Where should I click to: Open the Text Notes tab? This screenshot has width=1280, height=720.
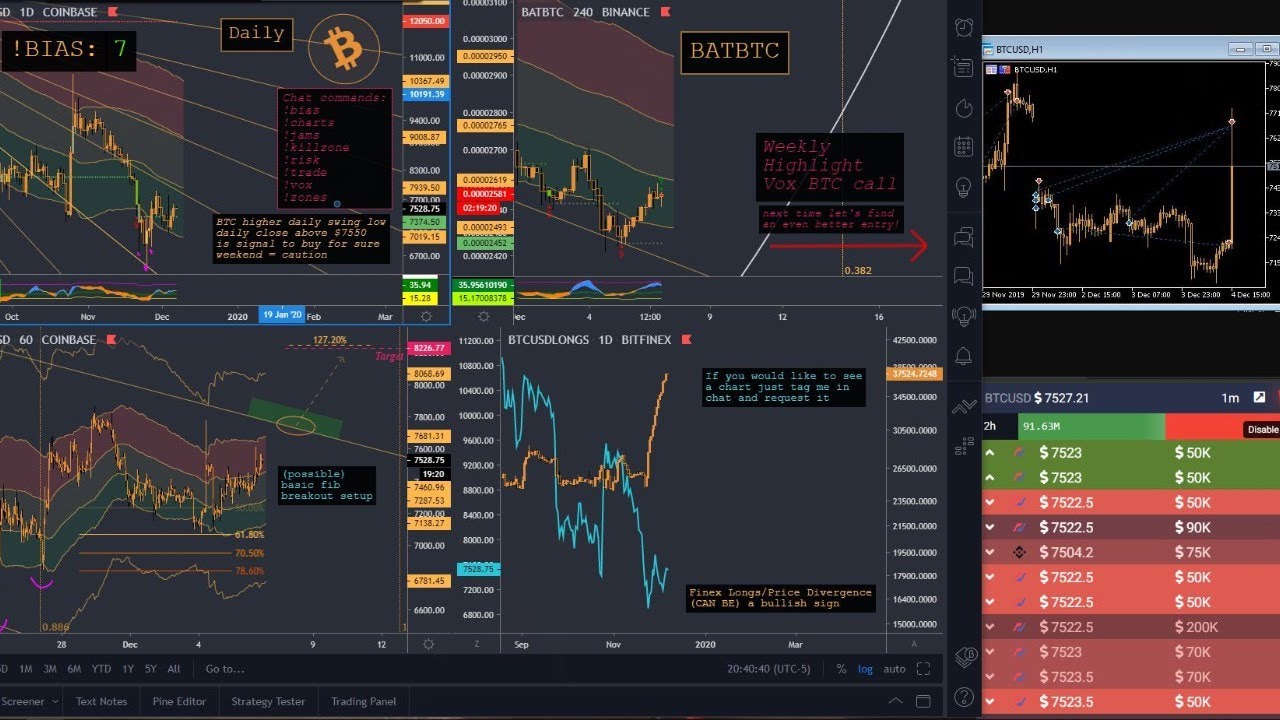coord(102,701)
